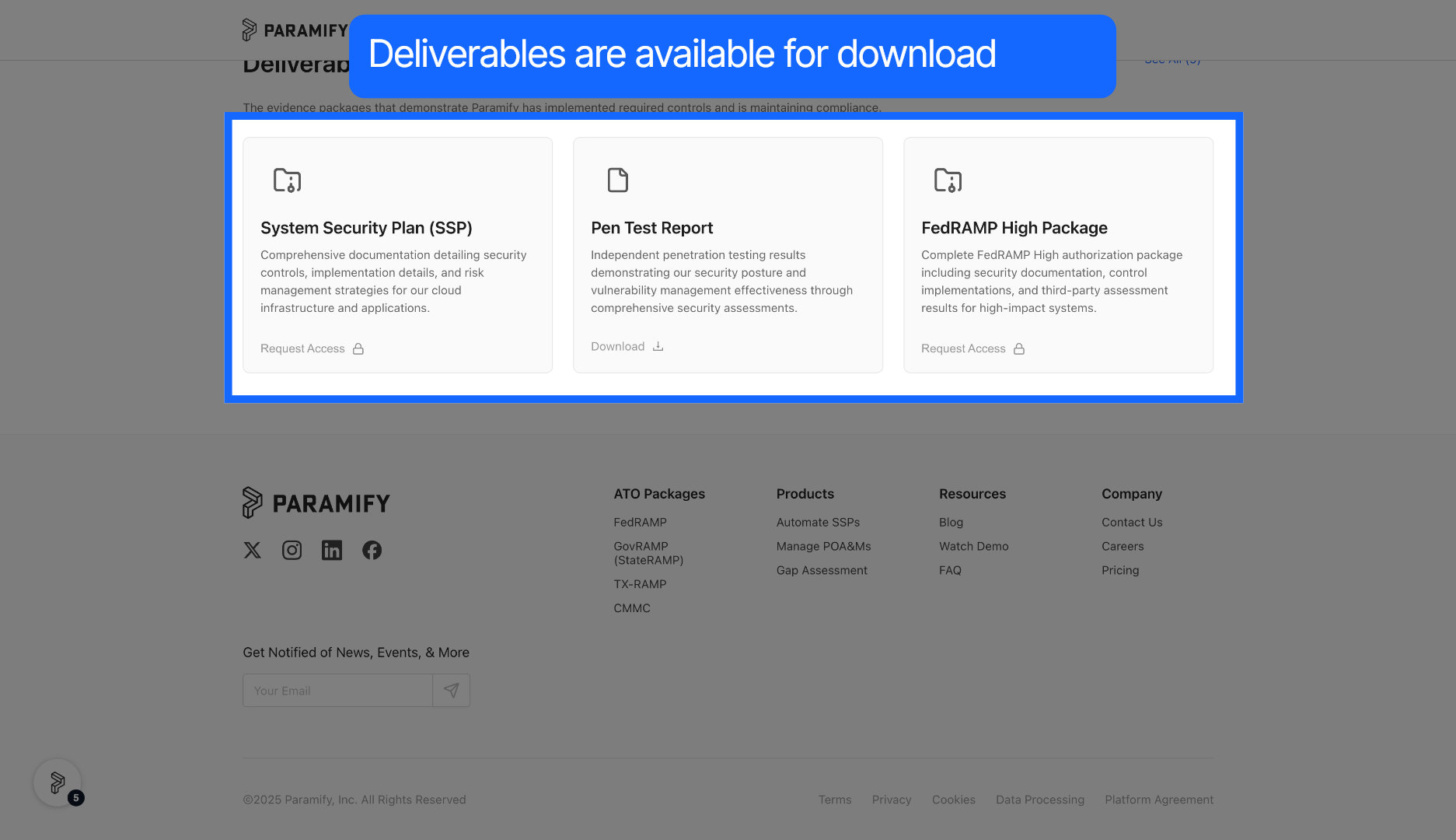1456x840 pixels.
Task: Request access to System Security Plan (SSP)
Action: pyautogui.click(x=312, y=348)
